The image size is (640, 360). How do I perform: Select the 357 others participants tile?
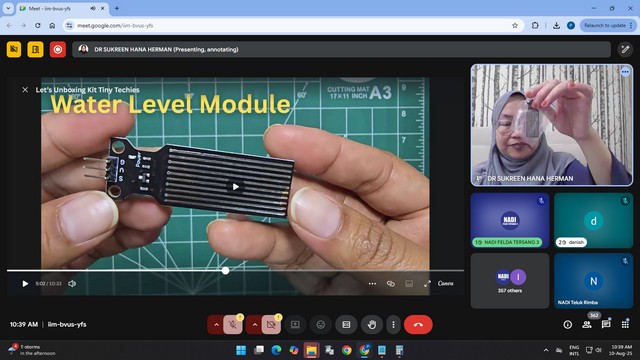click(510, 281)
